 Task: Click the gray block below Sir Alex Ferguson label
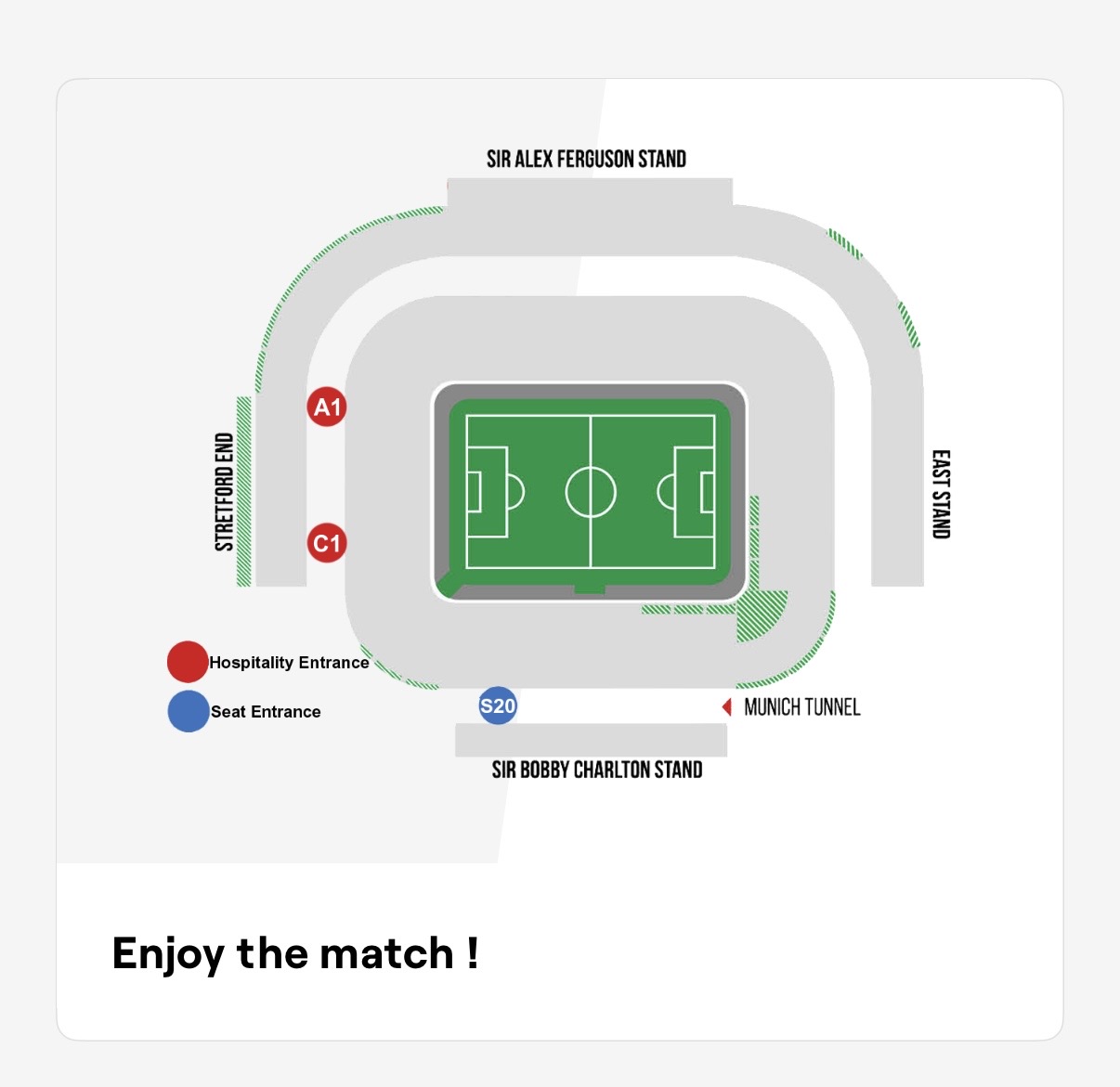[590, 192]
